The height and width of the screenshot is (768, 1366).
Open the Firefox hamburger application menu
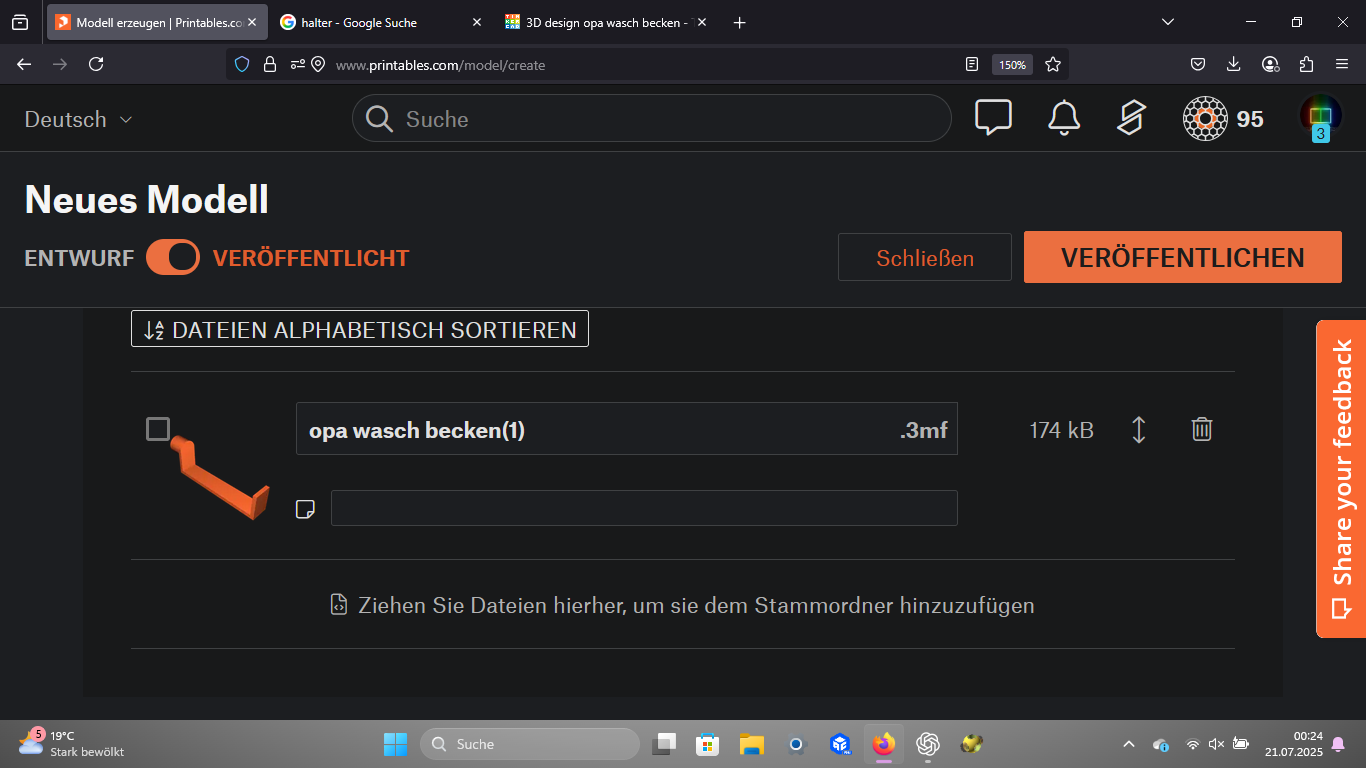coord(1342,64)
